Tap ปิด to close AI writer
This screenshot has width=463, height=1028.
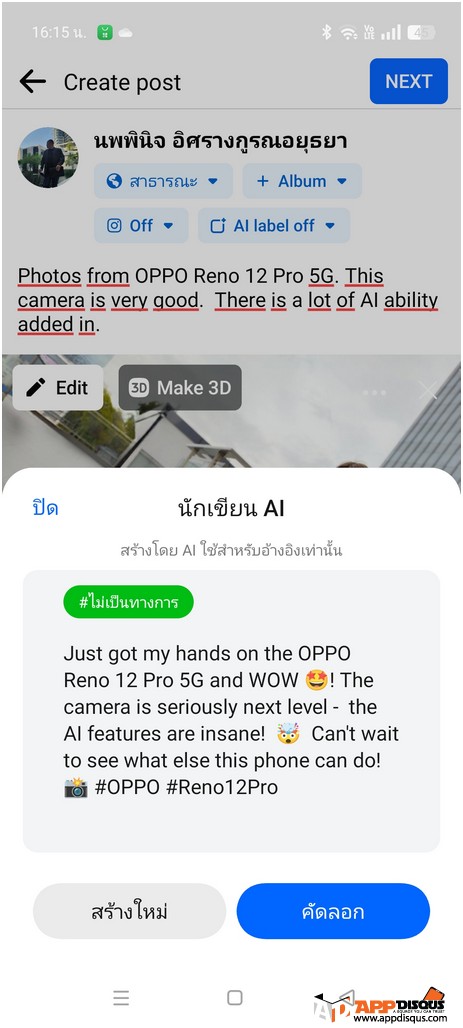[45, 508]
